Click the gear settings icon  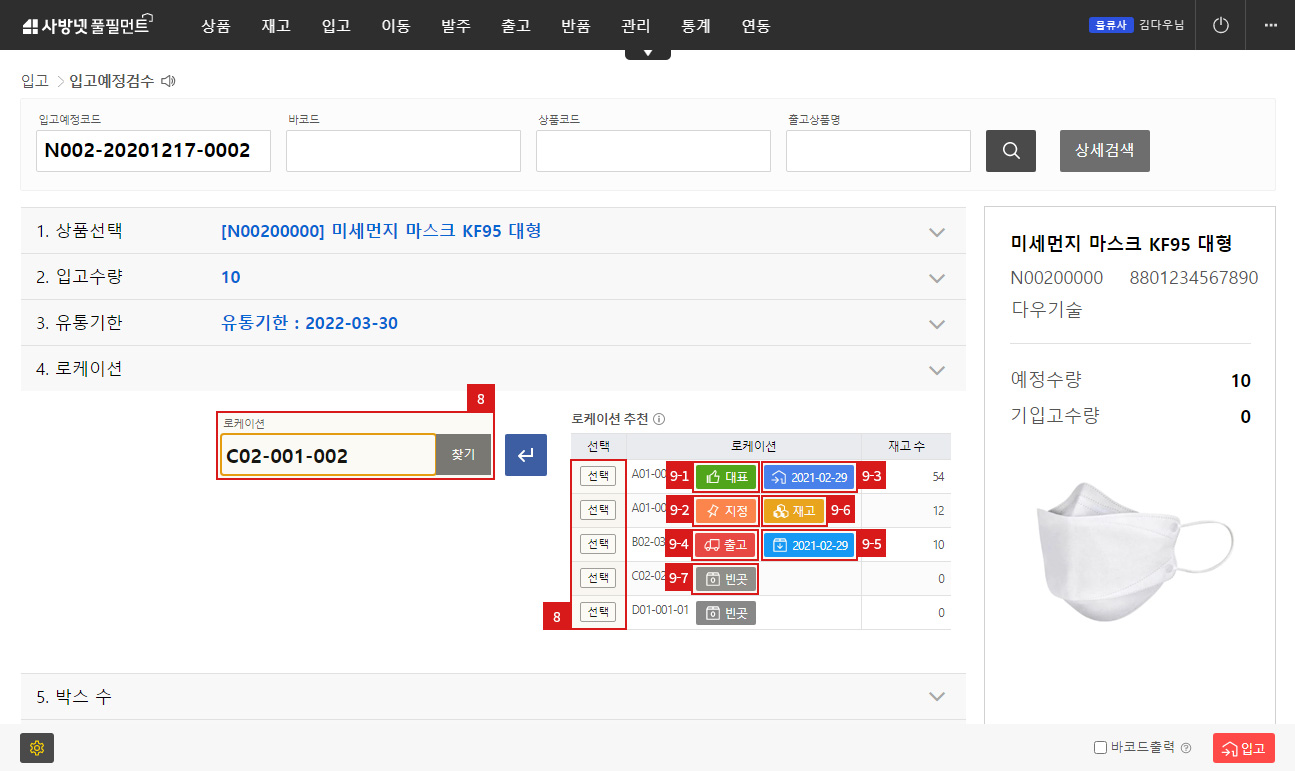click(37, 748)
